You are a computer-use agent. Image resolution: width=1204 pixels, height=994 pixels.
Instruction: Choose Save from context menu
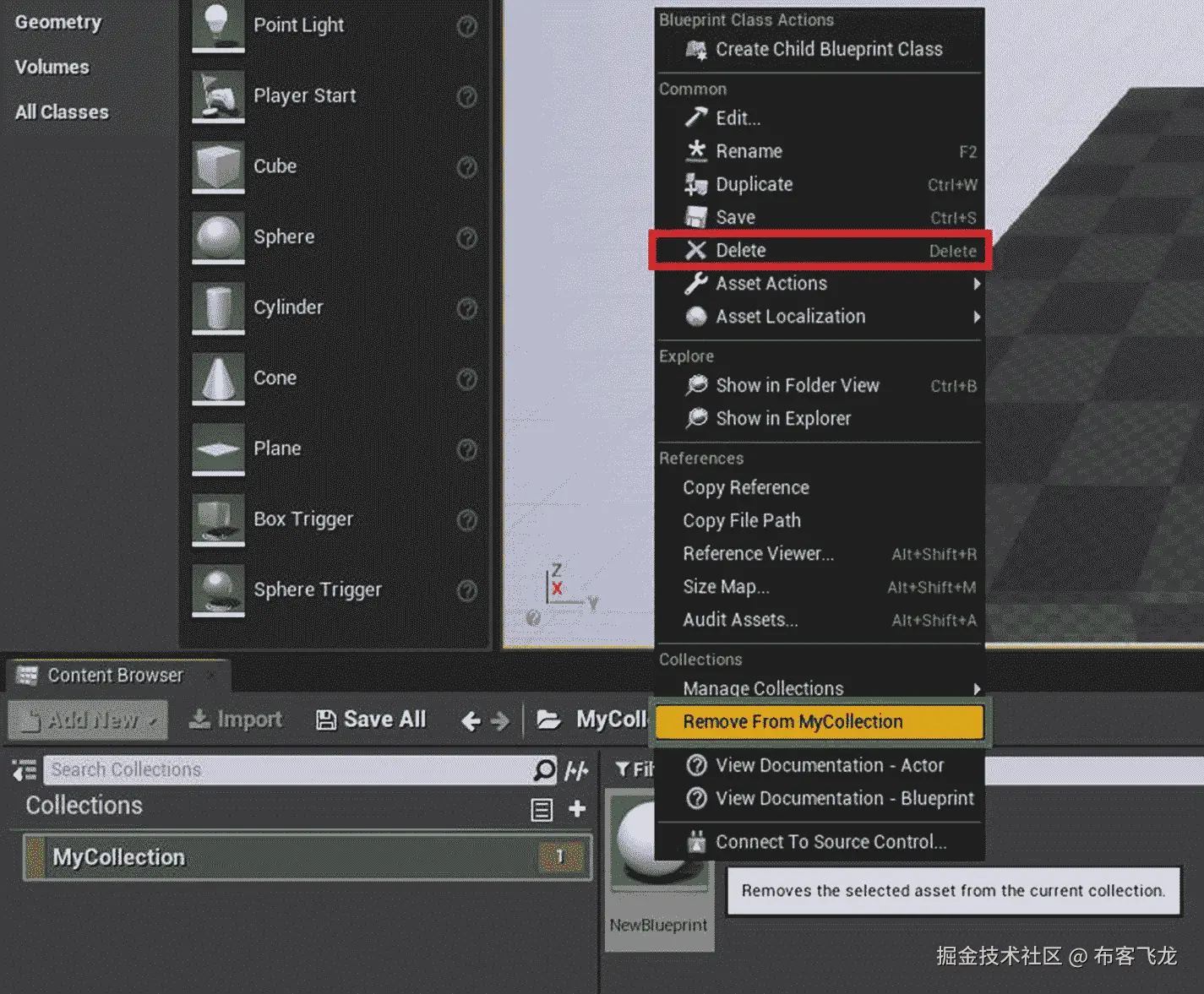tap(820, 217)
